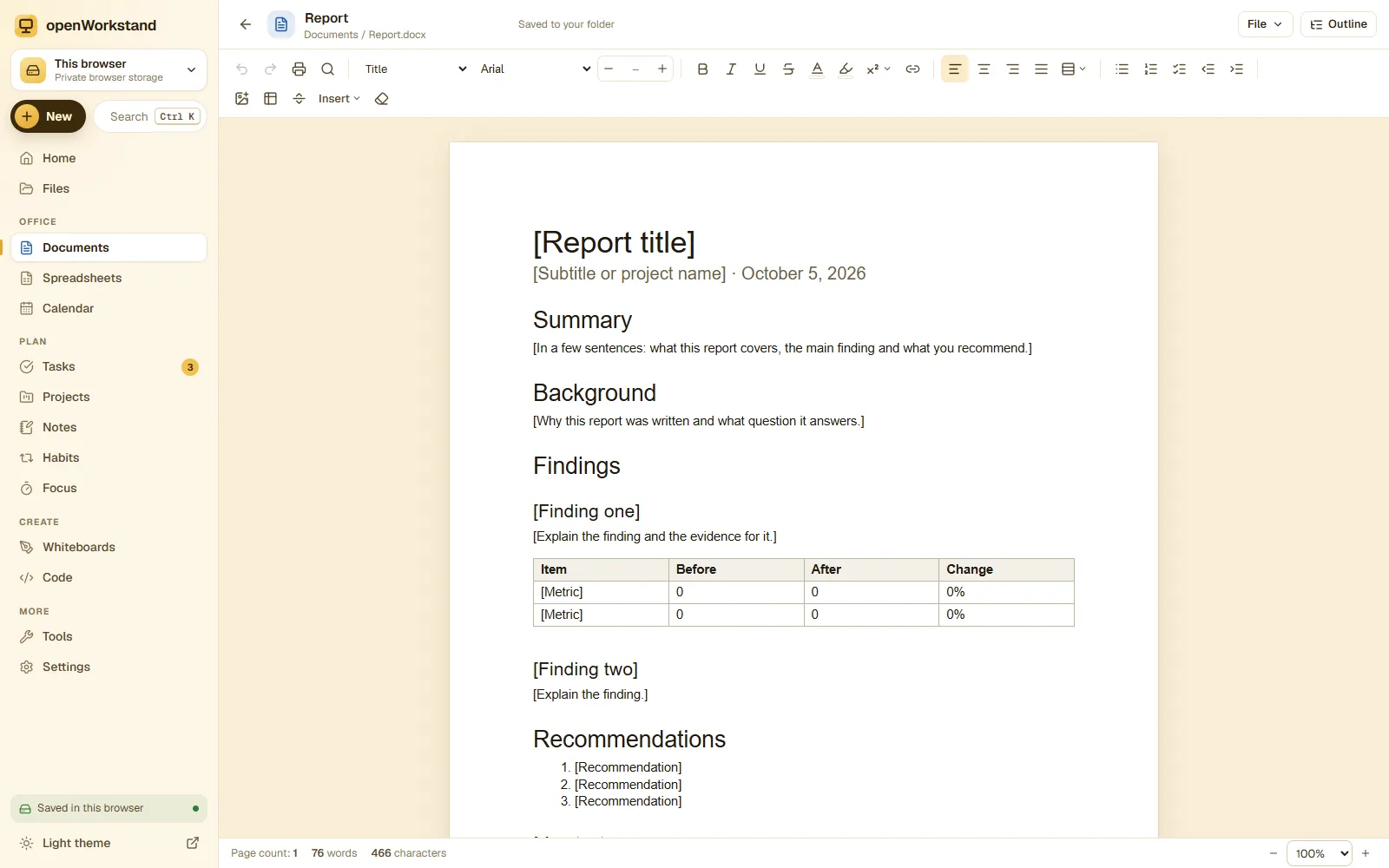Click the undo icon
This screenshot has height=868, width=1389.
click(242, 69)
